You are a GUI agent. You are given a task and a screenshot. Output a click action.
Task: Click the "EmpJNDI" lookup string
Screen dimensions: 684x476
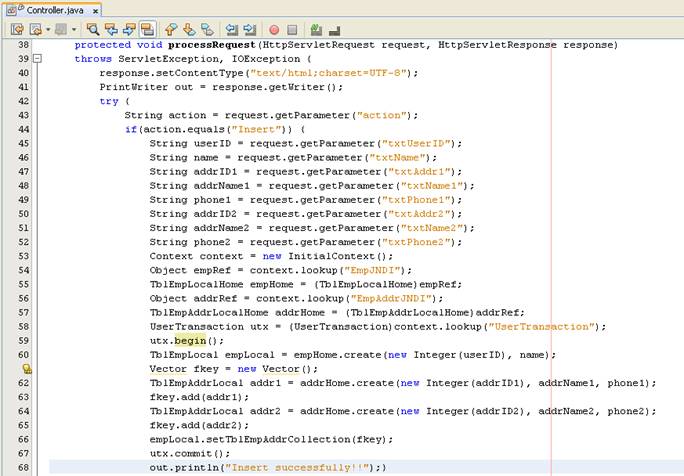375,271
